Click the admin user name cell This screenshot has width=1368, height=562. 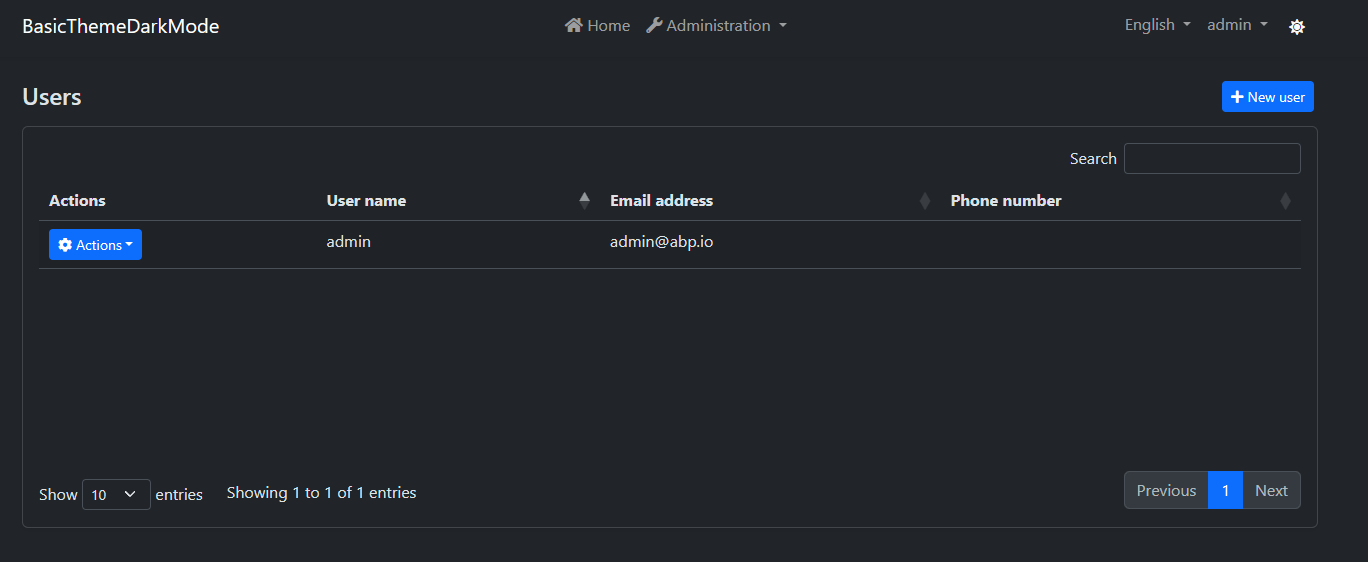[x=349, y=242]
